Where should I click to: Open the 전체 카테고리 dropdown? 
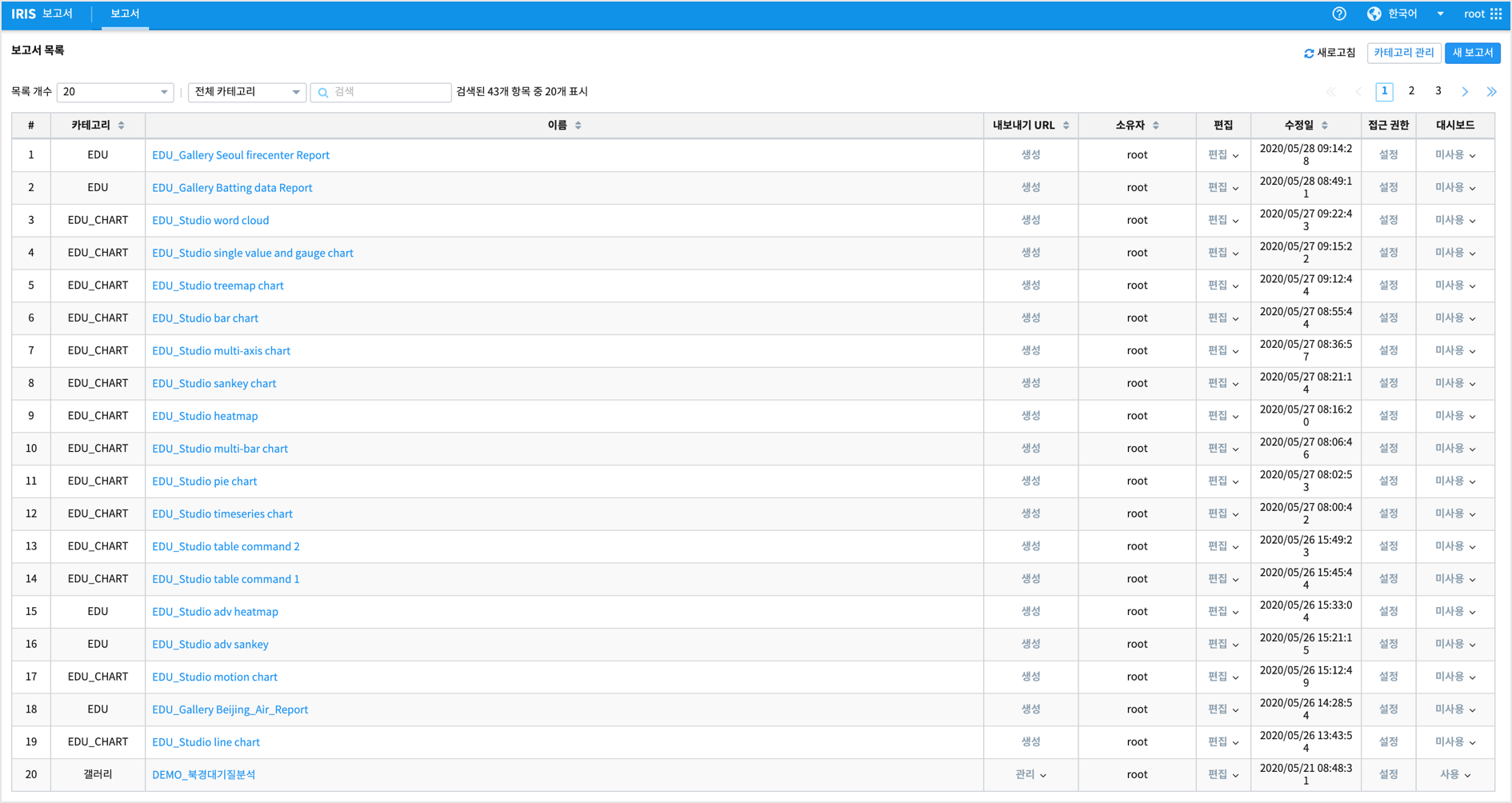click(x=247, y=92)
